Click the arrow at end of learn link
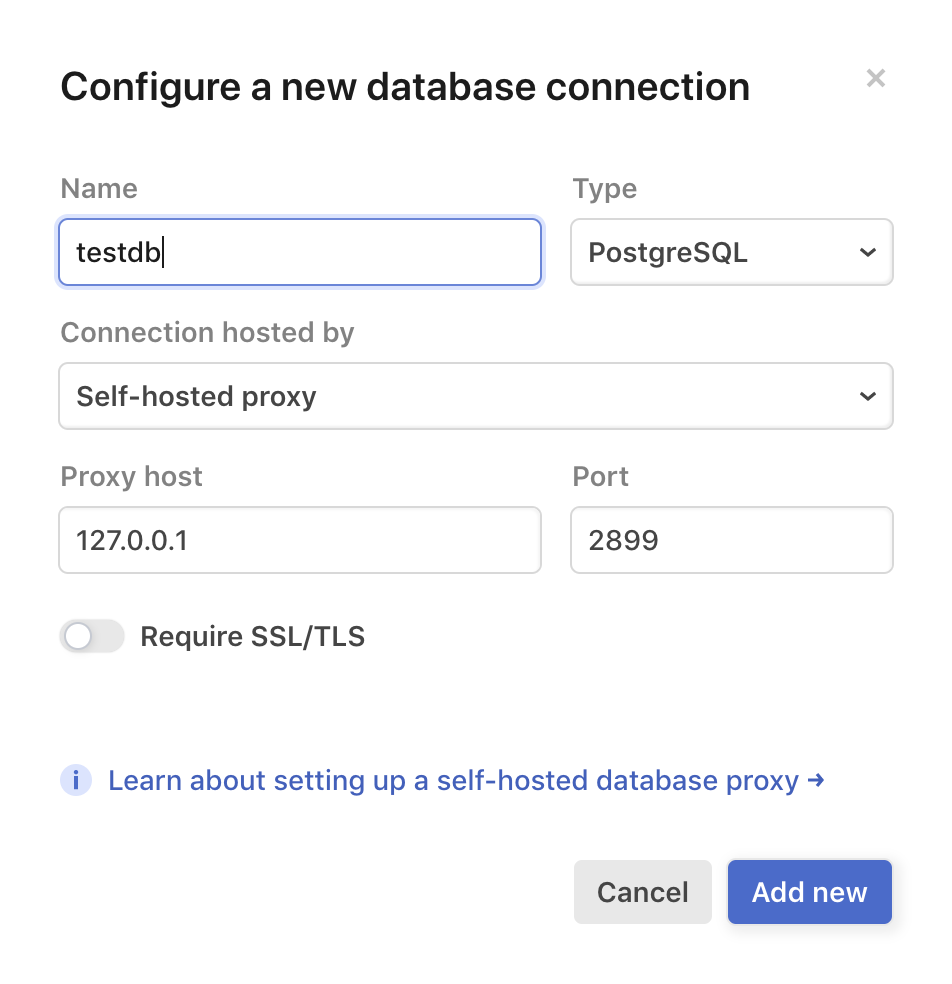The image size is (952, 984). [x=818, y=780]
